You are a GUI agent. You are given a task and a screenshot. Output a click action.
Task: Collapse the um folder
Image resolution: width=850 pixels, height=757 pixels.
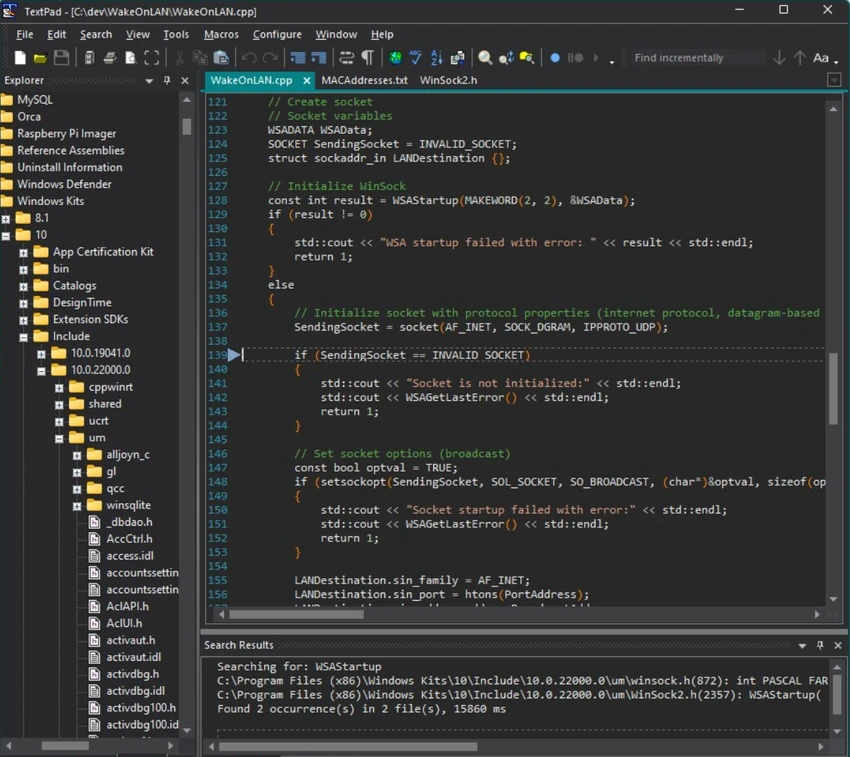59,439
